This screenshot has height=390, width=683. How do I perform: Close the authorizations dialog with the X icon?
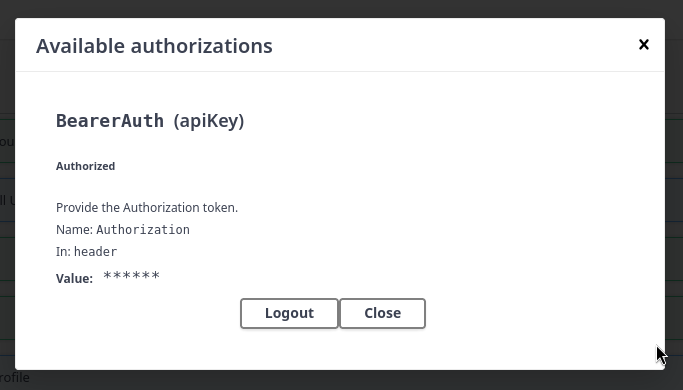pos(643,44)
